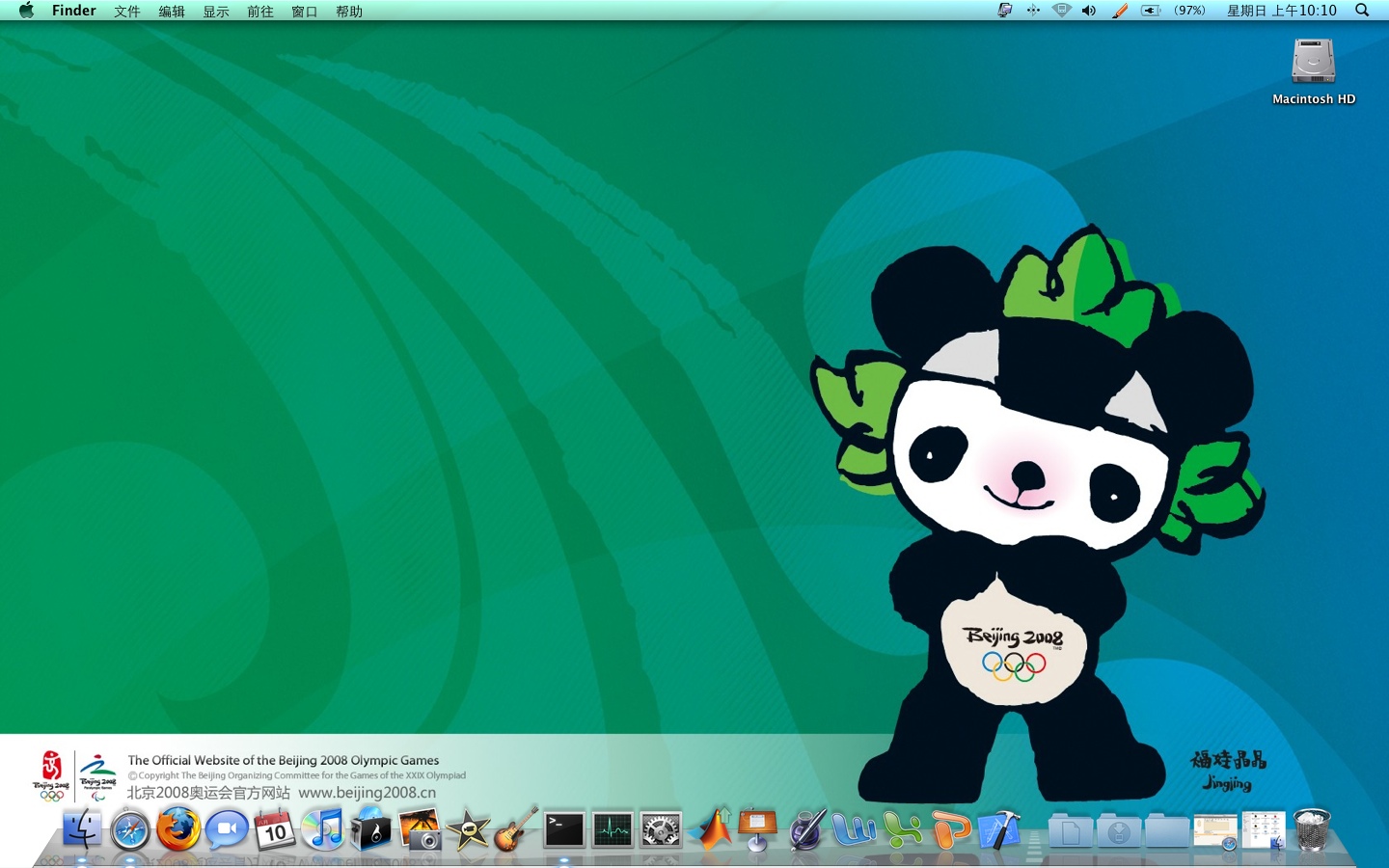1389x868 pixels.
Task: Open the 显示 (View) menu
Action: click(x=216, y=12)
